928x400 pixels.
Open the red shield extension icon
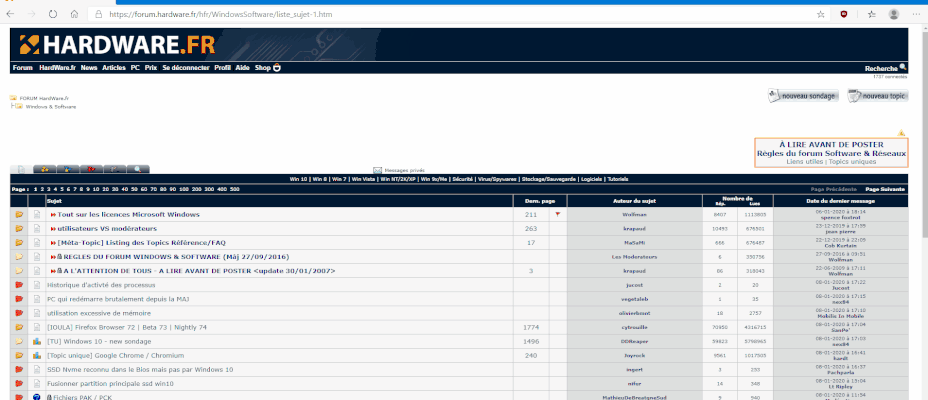pyautogui.click(x=843, y=14)
